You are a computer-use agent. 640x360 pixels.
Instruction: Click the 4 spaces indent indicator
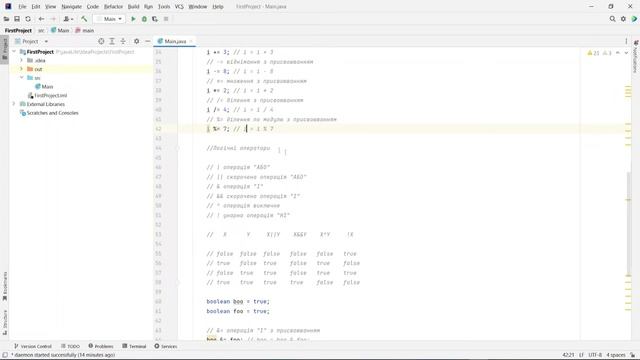coord(616,355)
